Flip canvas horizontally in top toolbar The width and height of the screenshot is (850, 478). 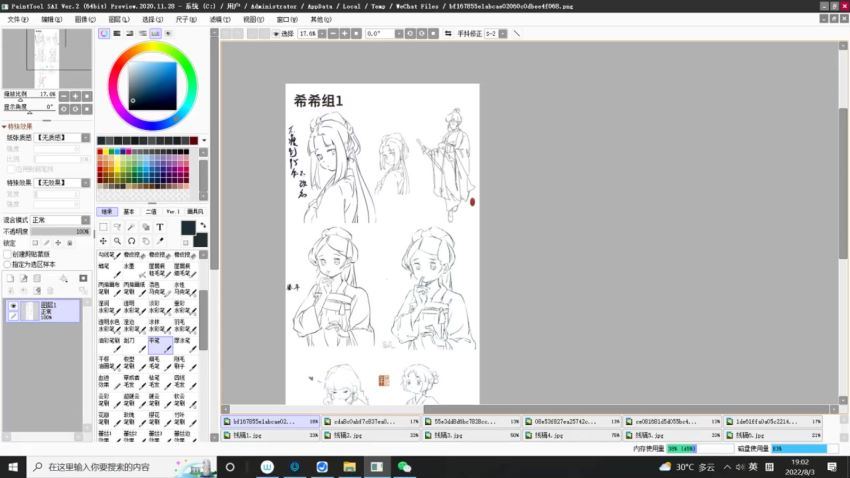coord(448,34)
